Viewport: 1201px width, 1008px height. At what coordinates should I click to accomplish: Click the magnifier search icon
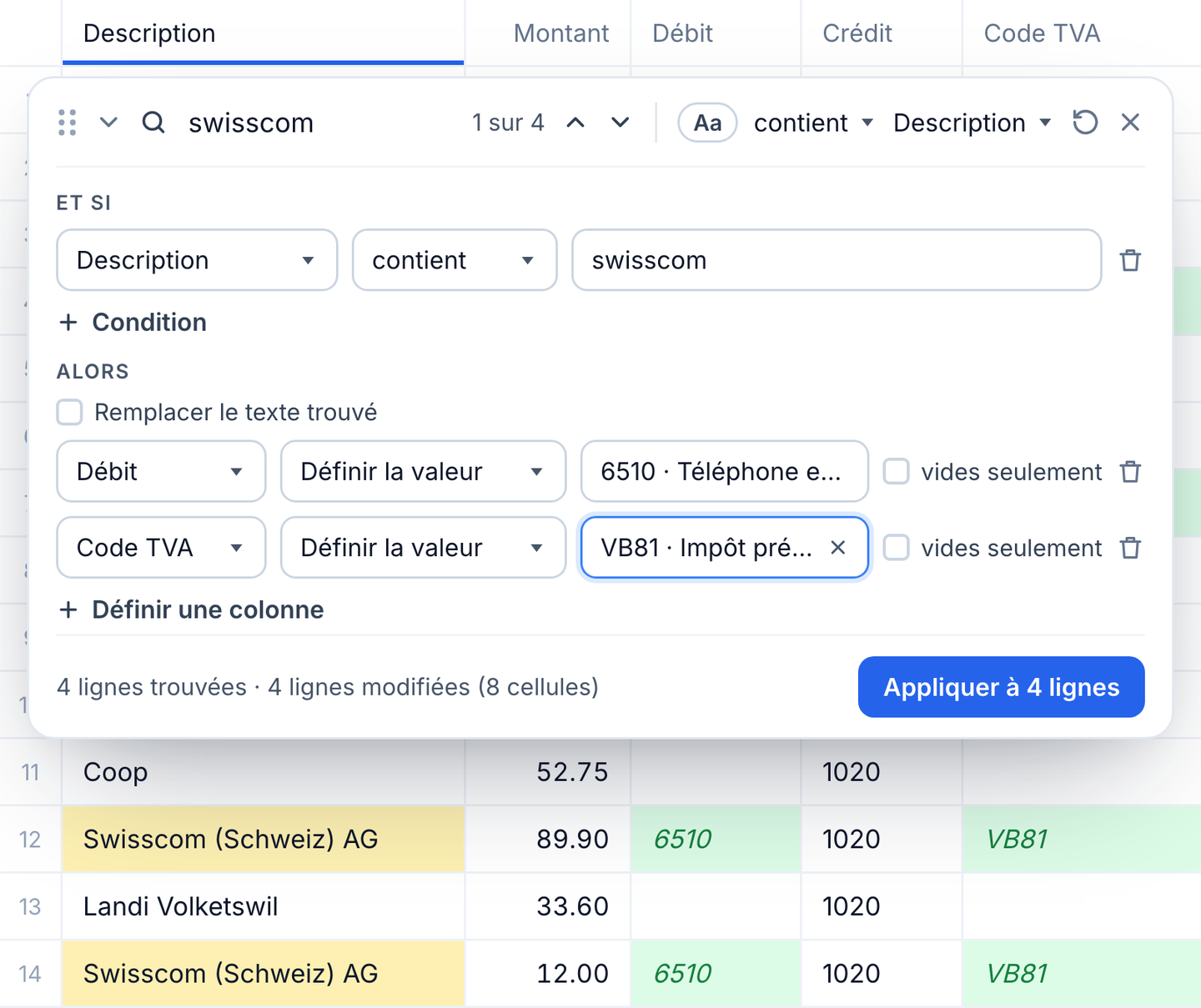click(x=153, y=123)
